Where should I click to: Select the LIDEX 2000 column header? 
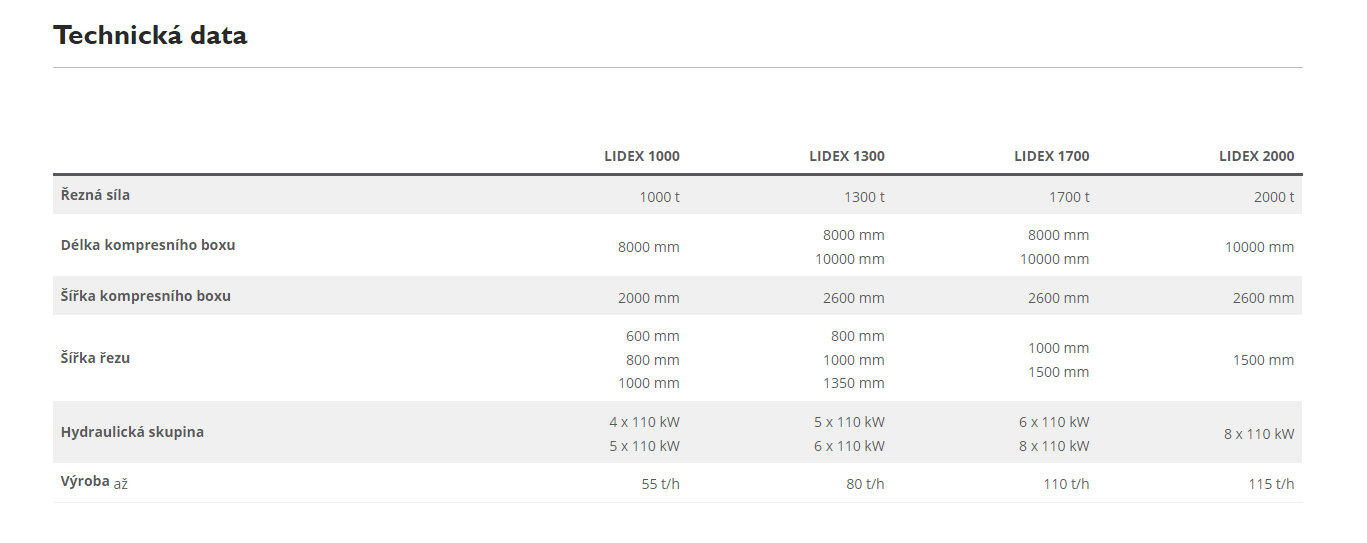1256,156
